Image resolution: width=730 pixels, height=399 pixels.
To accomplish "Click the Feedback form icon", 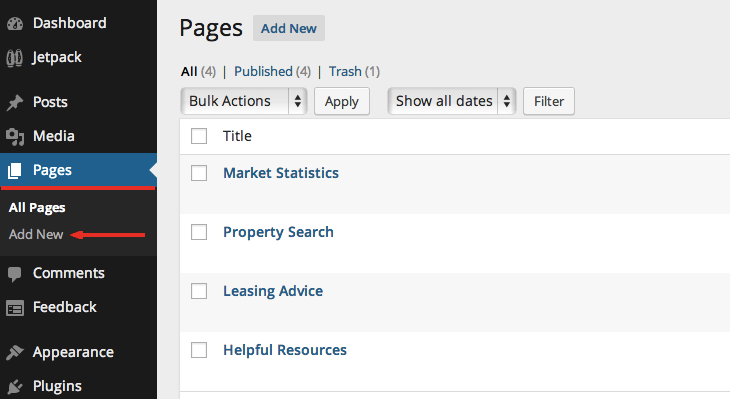I will pyautogui.click(x=15, y=308).
